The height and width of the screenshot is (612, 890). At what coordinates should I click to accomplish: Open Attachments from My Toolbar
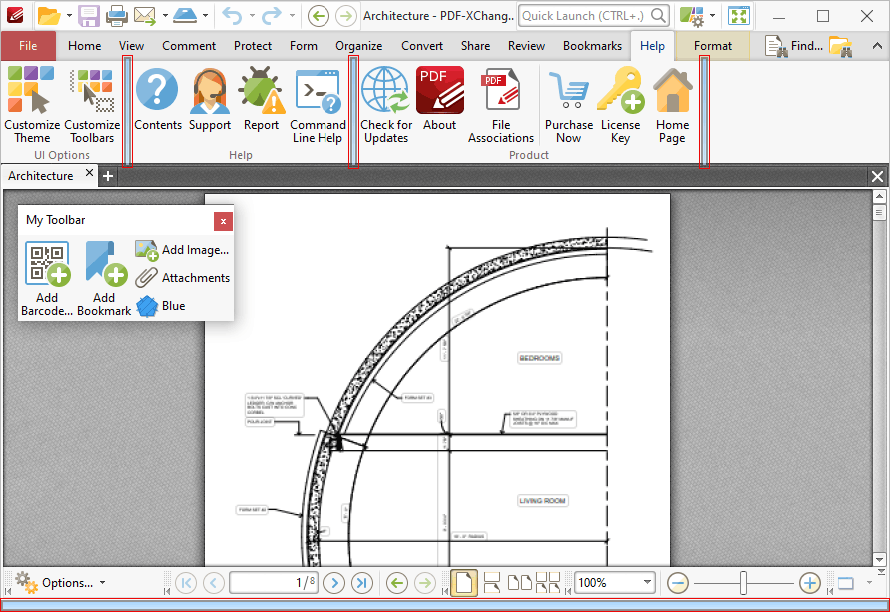pyautogui.click(x=182, y=278)
